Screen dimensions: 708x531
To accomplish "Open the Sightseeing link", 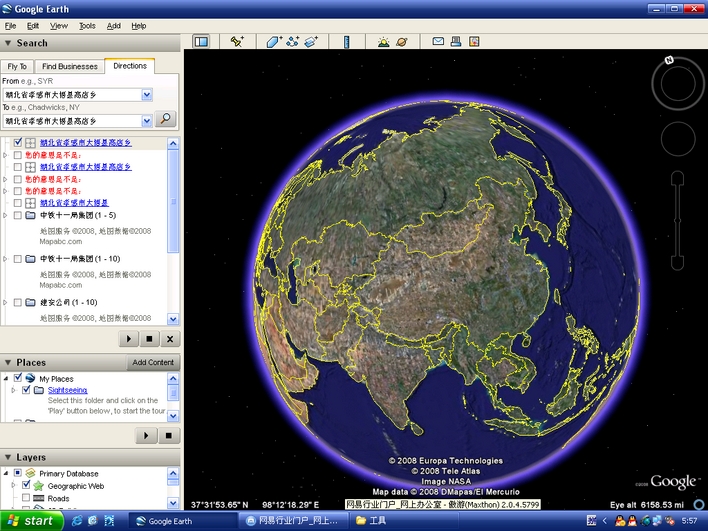I will [x=67, y=390].
